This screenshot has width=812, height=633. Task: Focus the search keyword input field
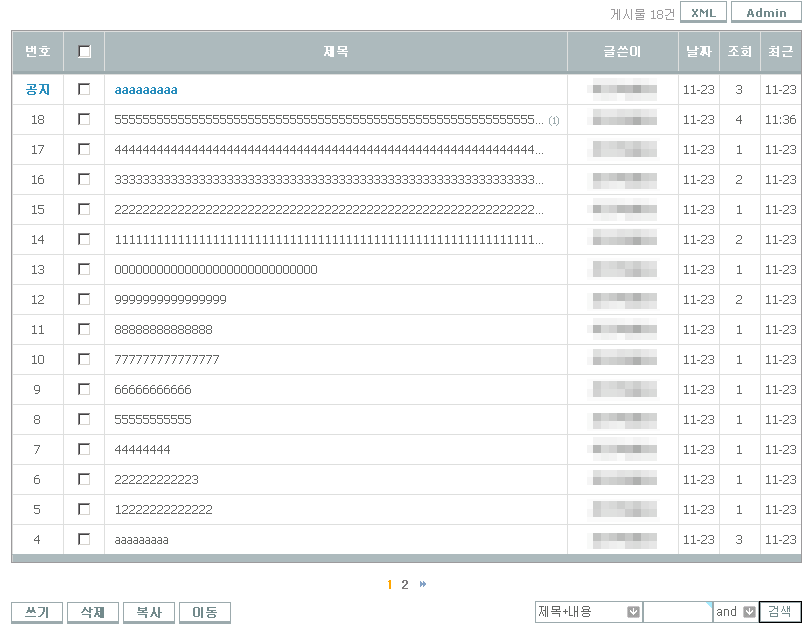[x=677, y=612]
